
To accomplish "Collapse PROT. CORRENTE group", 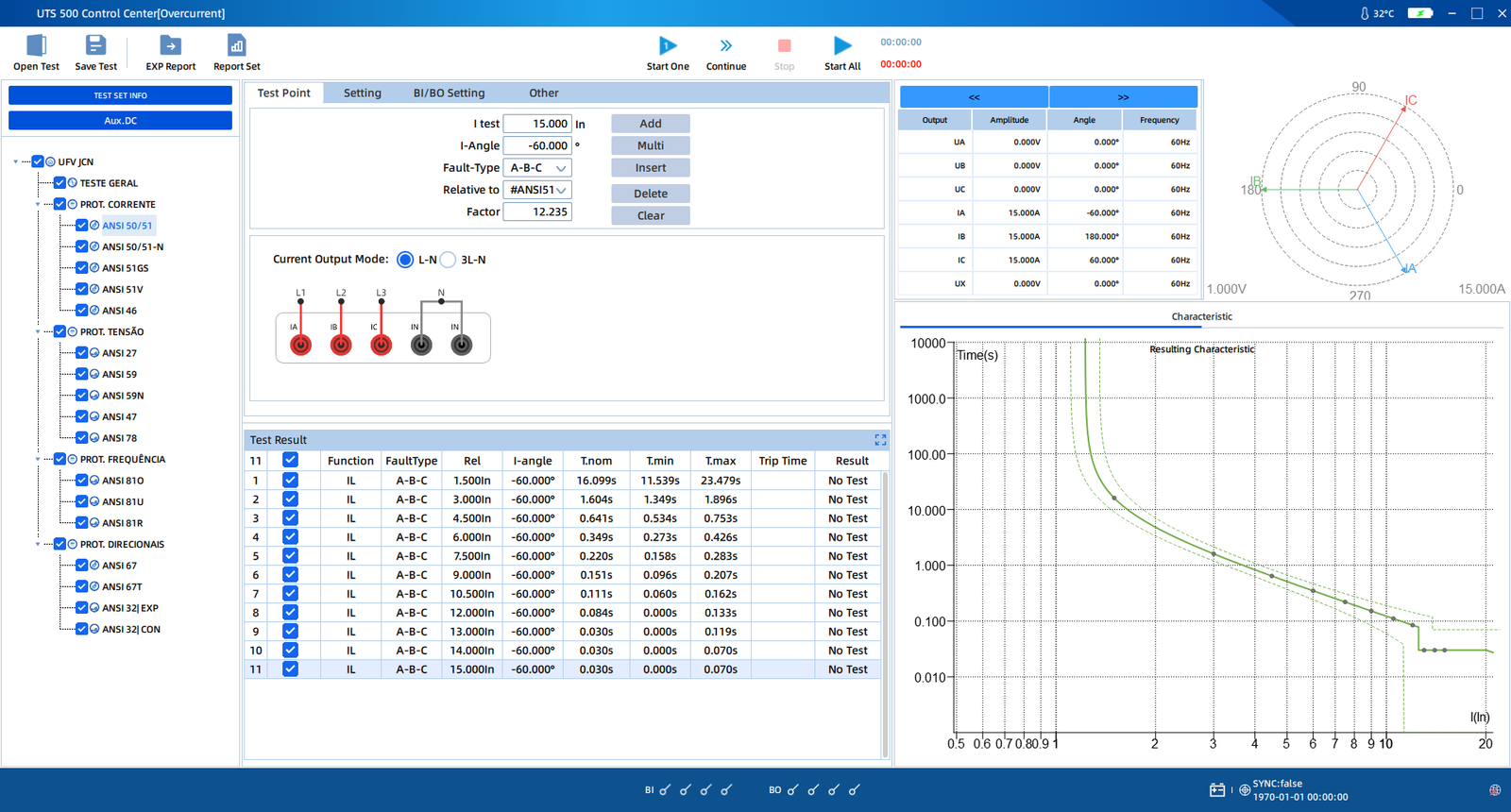I will [x=38, y=205].
